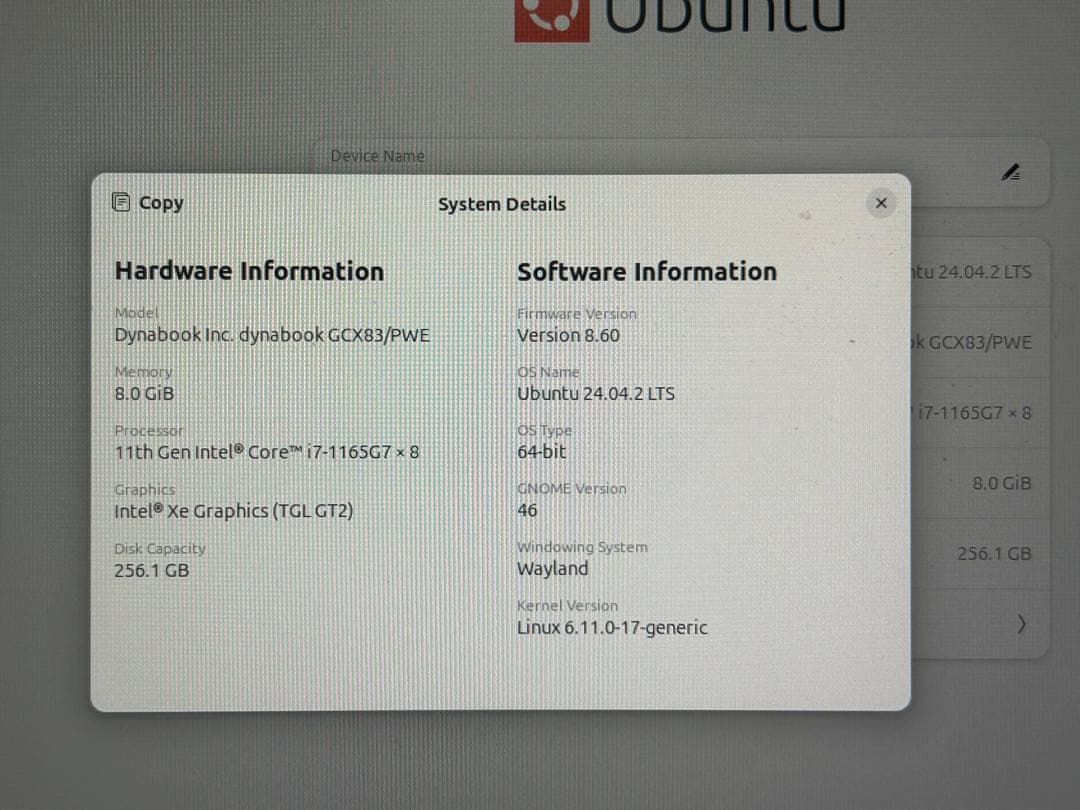Click the OS Name Ubuntu 24.04.2 LTS
Screen dimensions: 1080x810
pyautogui.click(x=595, y=393)
